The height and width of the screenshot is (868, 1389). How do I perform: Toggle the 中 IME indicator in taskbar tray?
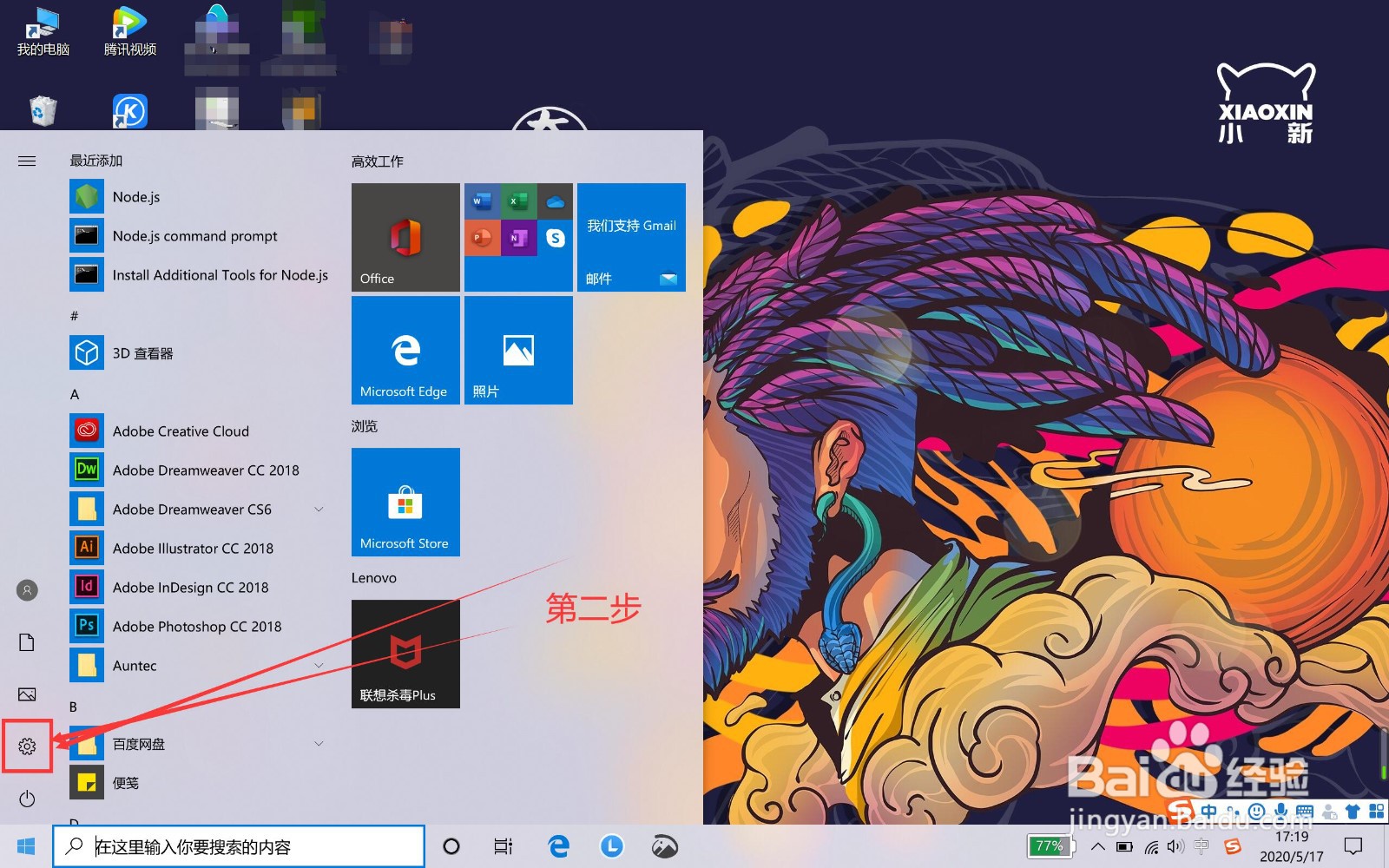coord(1201,847)
